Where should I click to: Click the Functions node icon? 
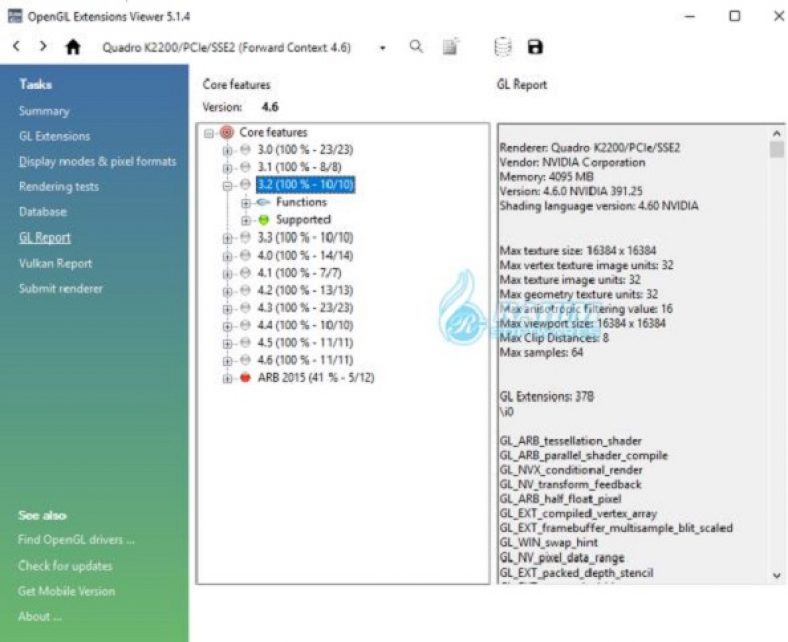263,202
